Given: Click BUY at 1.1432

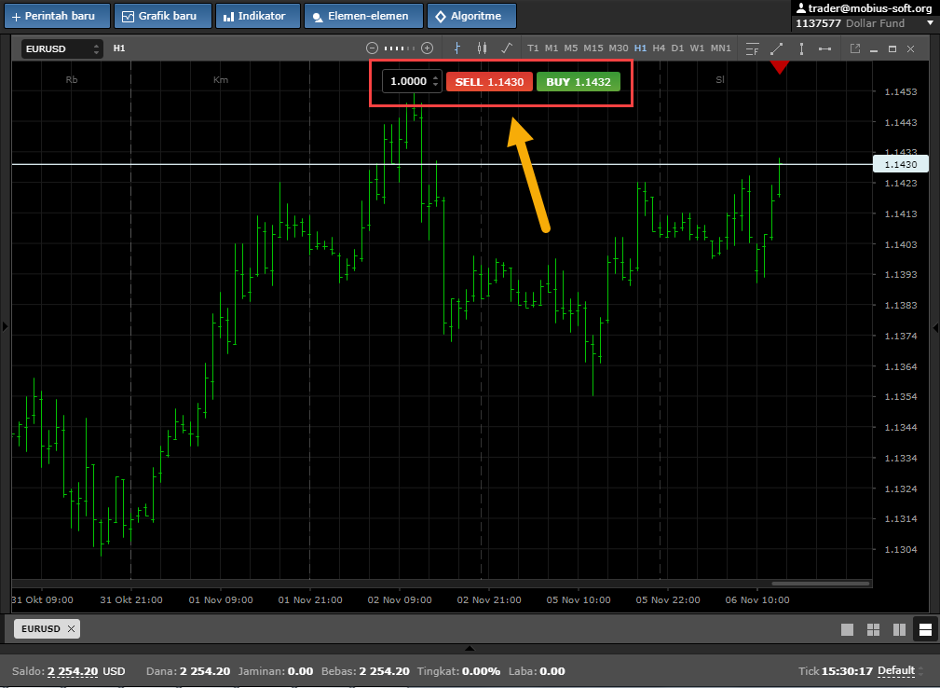Looking at the screenshot, I should (578, 82).
